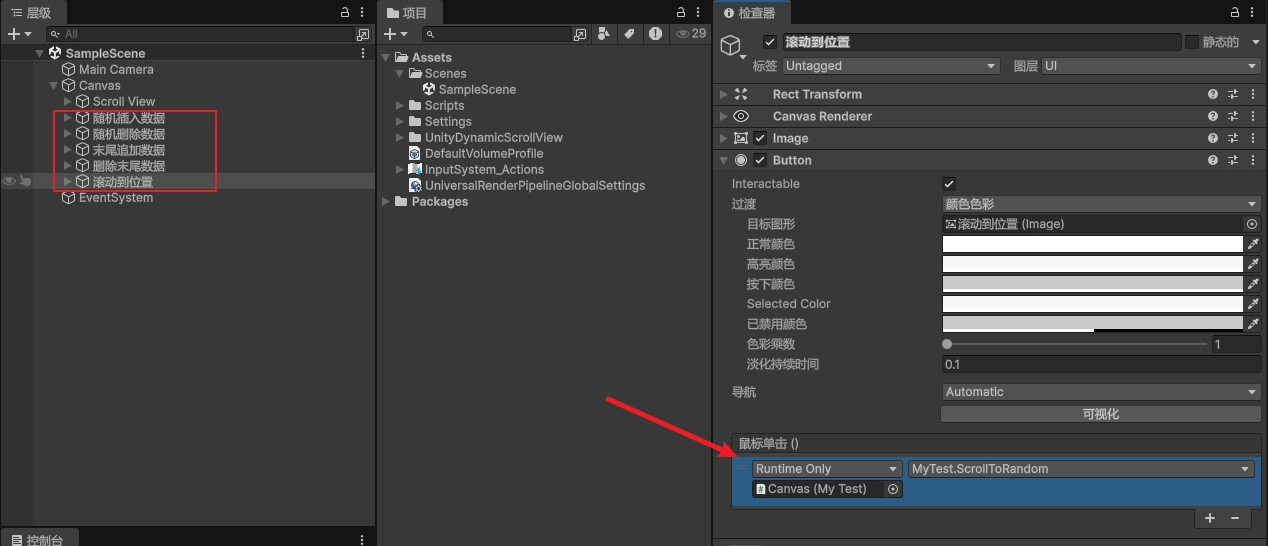Open project search in window icon
Screen dimensions: 1268x546
click(580, 34)
